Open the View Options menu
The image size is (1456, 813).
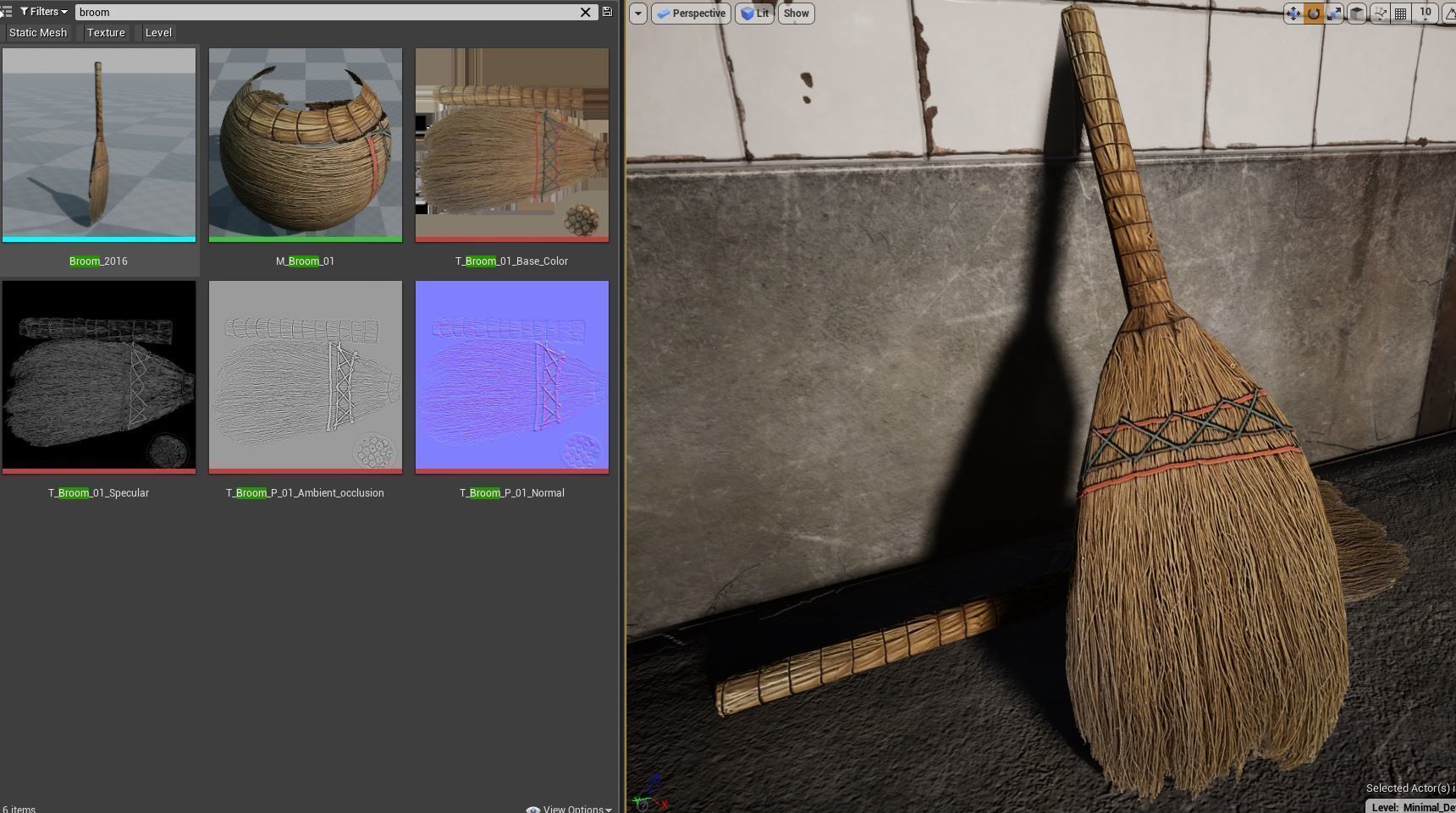(569, 809)
